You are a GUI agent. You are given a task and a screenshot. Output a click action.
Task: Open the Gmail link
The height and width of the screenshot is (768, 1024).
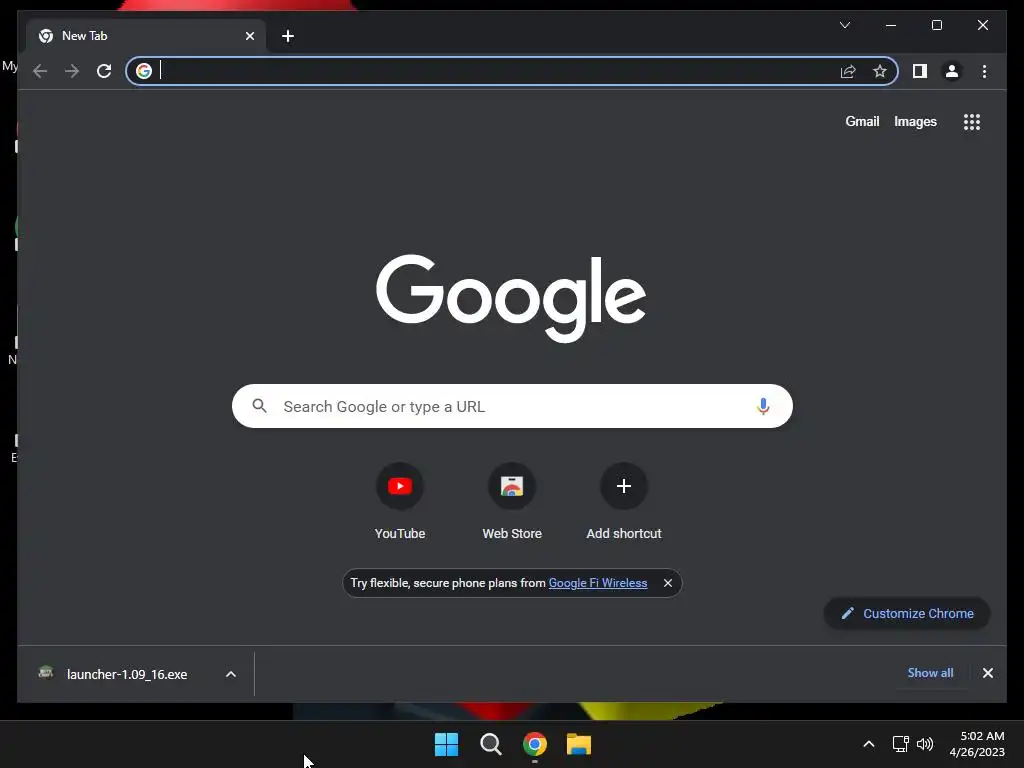862,121
